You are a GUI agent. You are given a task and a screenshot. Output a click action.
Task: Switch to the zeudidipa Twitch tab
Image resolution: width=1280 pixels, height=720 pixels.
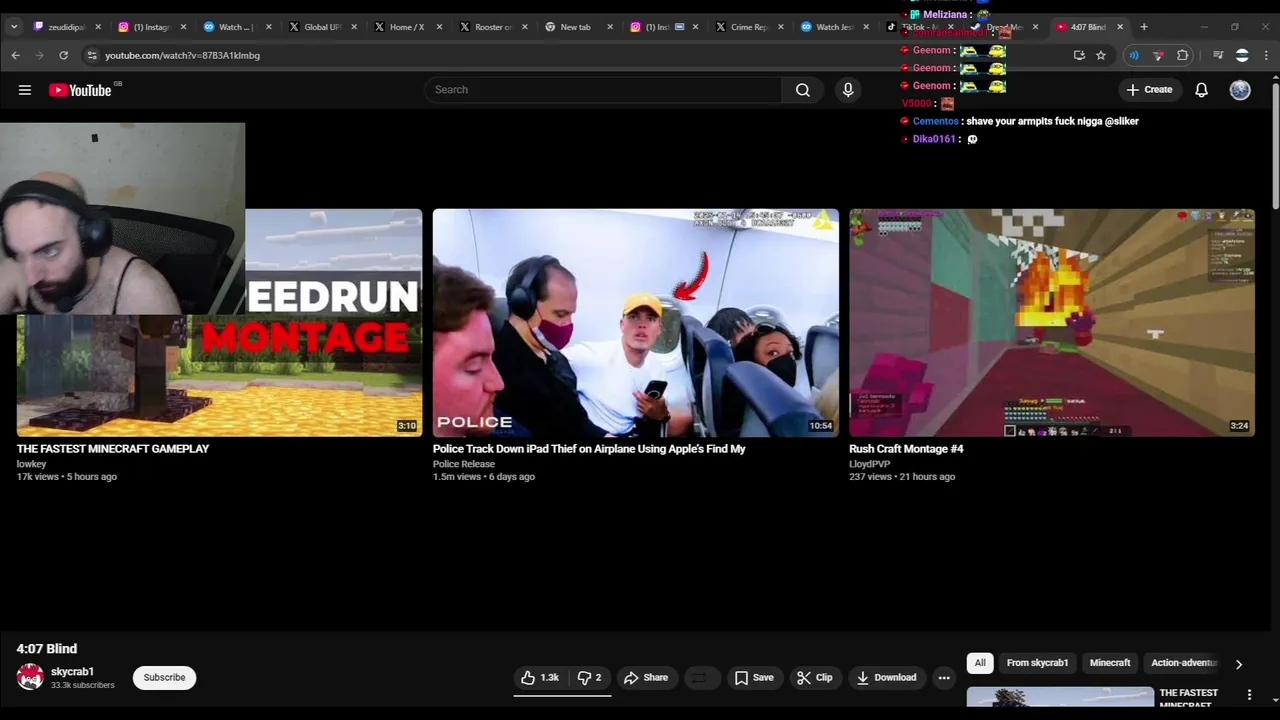click(x=66, y=27)
